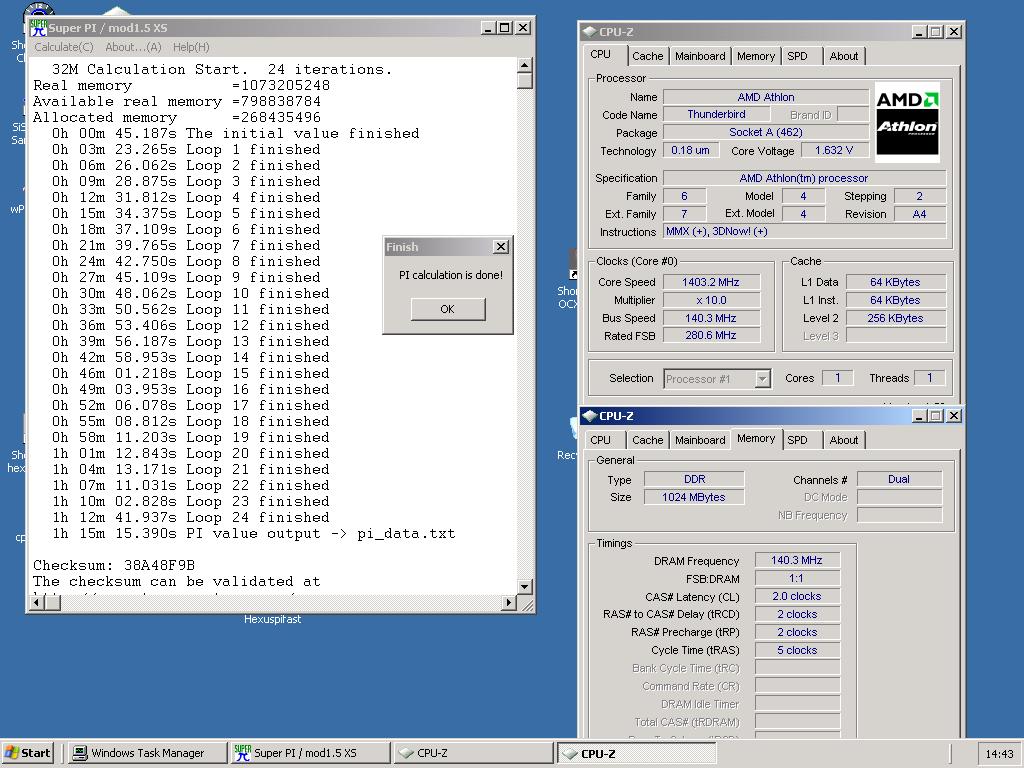
Task: Minimize the lower CPU-Z window
Action: 920,415
